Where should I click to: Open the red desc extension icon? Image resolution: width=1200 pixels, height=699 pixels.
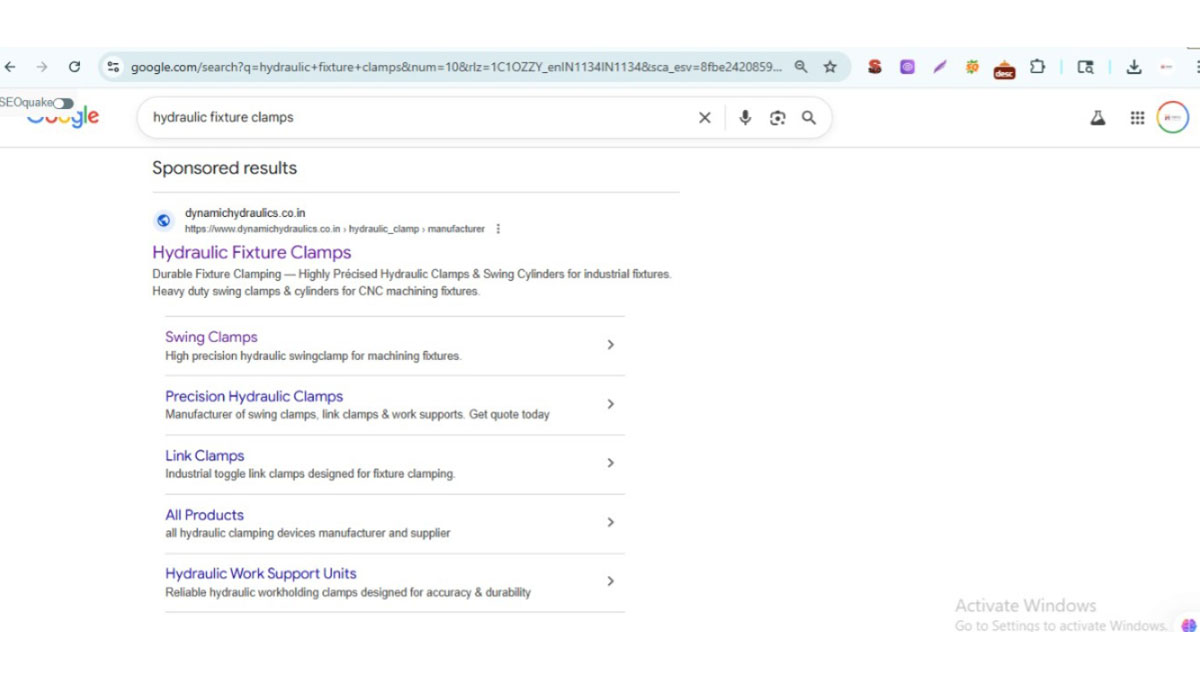[x=1005, y=69]
